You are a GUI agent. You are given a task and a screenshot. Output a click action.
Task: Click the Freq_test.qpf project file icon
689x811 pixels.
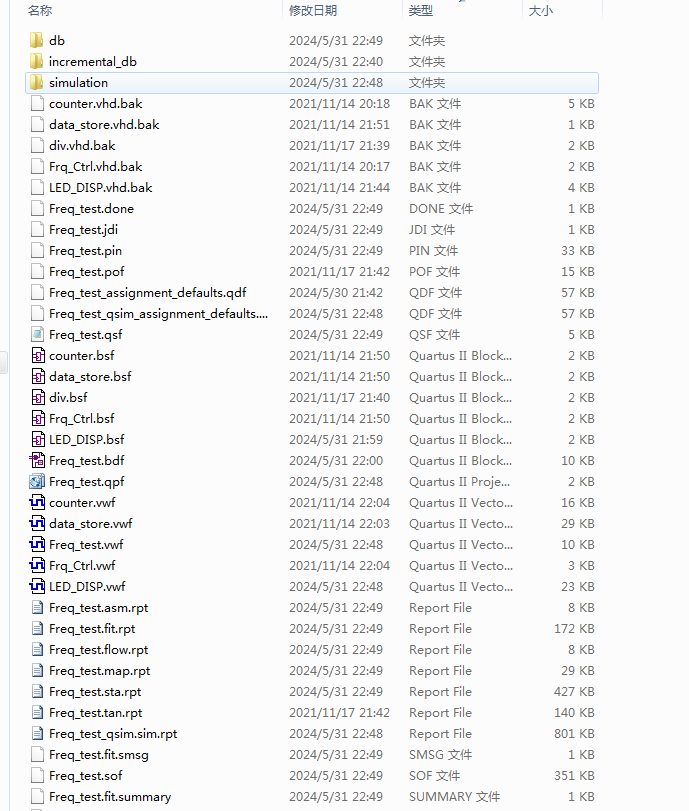pyautogui.click(x=37, y=482)
